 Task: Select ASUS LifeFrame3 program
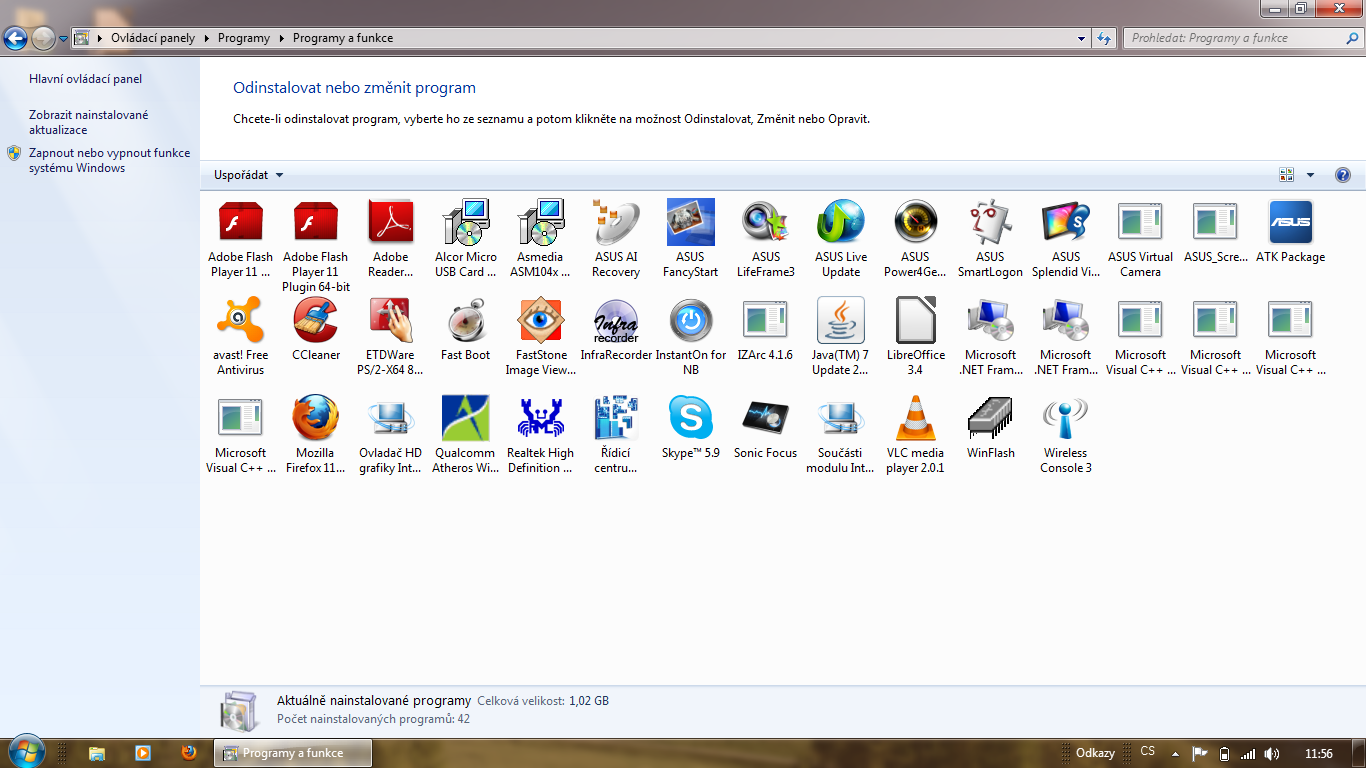766,239
